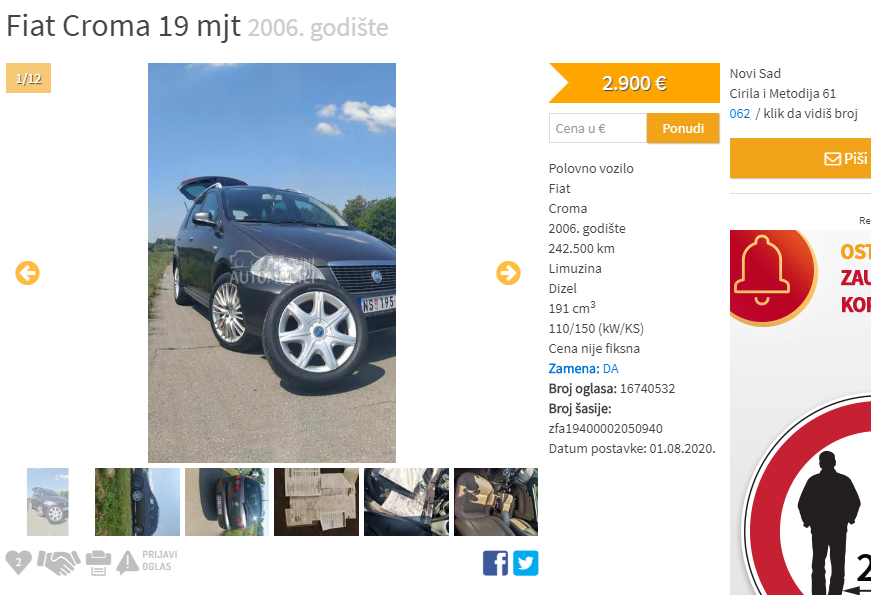Print the listing using the printer icon
Viewport: 871px width, 595px height.
pyautogui.click(x=98, y=562)
